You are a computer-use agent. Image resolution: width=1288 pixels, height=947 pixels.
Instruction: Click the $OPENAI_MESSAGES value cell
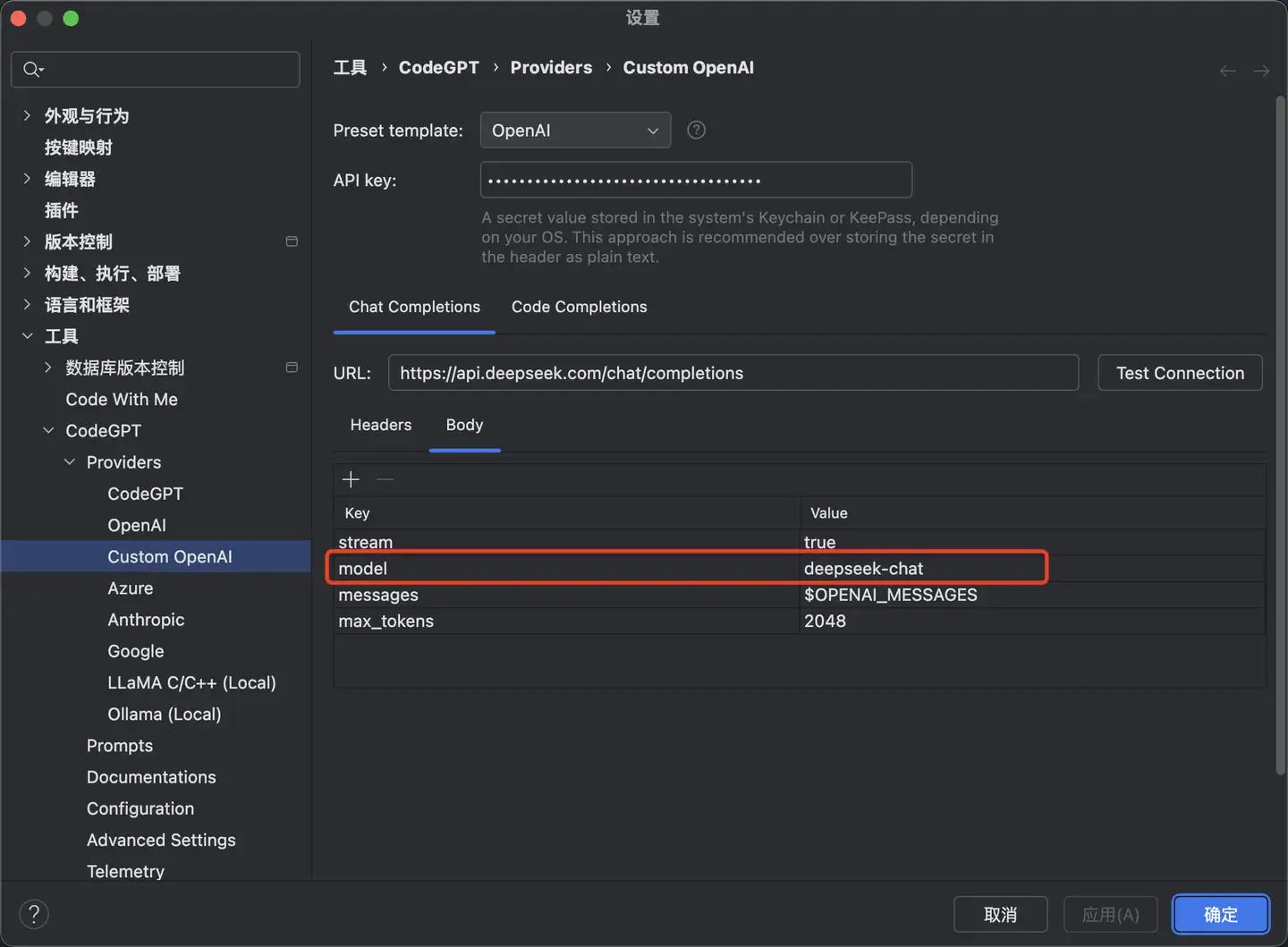coord(1032,595)
